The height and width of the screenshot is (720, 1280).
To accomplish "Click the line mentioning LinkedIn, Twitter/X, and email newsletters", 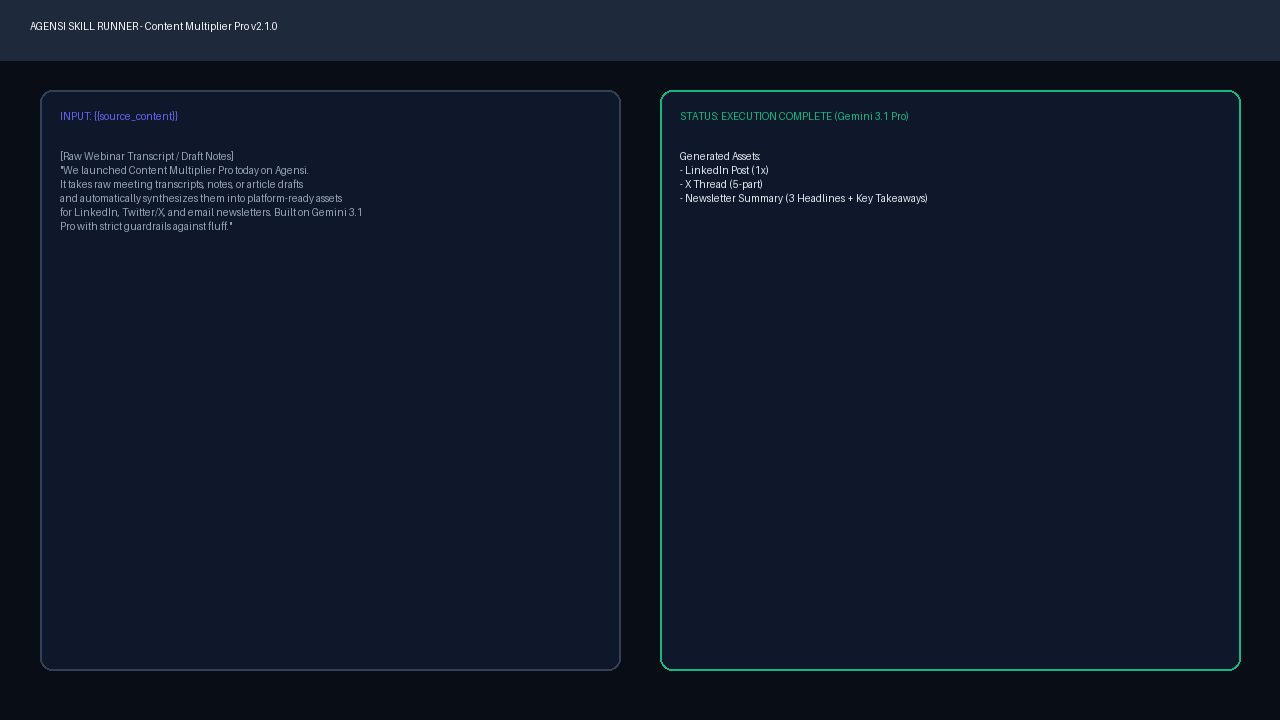I will [211, 212].
